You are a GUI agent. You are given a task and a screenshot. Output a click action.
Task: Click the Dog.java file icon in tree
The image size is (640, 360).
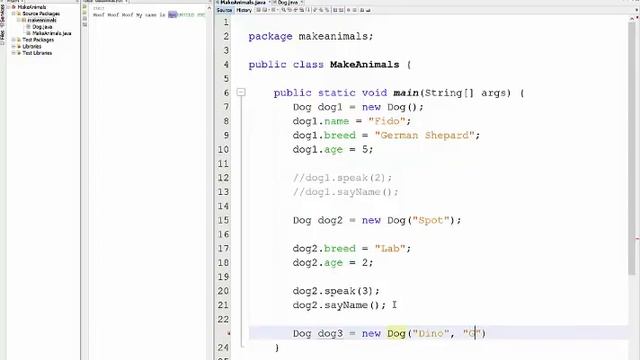click(x=28, y=27)
